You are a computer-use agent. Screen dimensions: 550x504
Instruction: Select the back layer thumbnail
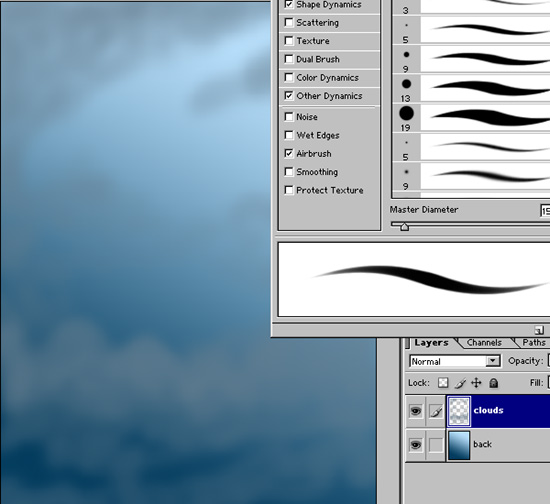459,445
